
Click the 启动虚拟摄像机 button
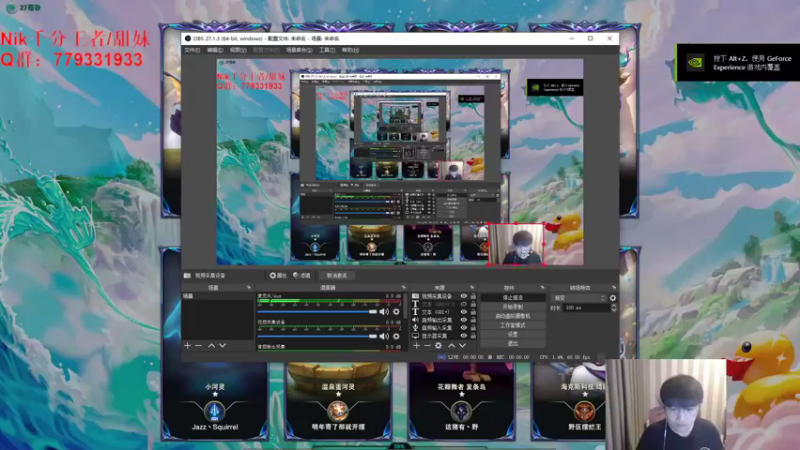[x=513, y=316]
